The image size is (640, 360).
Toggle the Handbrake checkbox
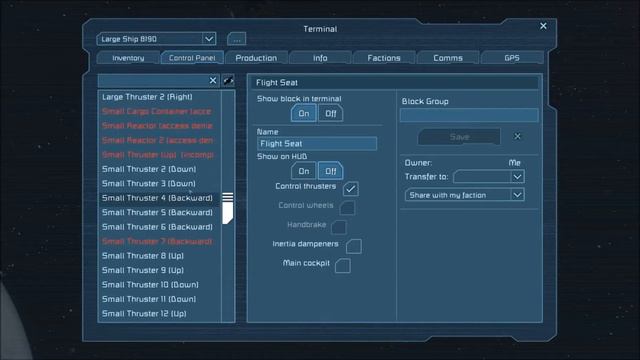(339, 227)
